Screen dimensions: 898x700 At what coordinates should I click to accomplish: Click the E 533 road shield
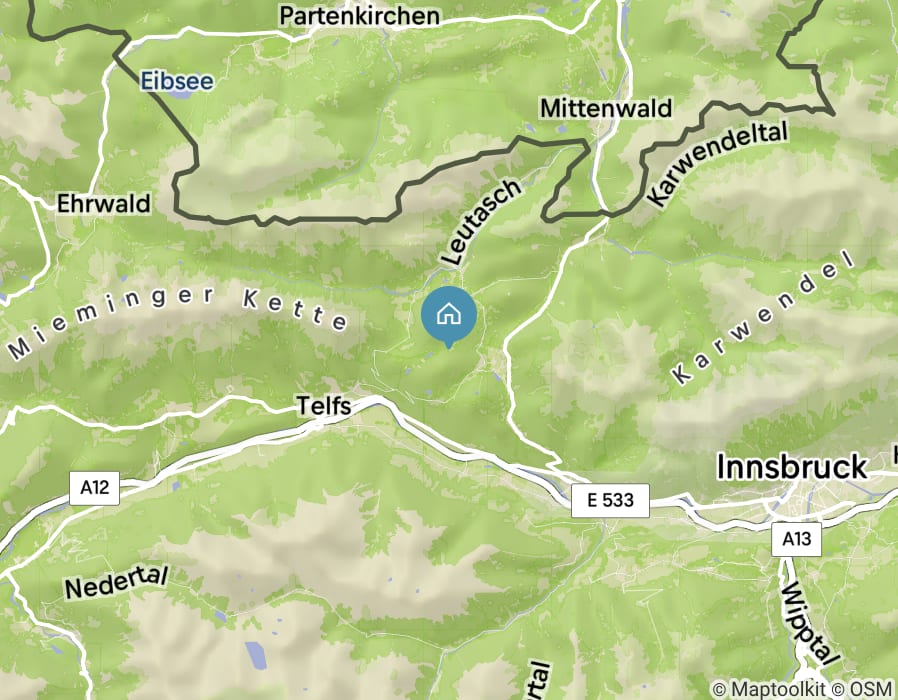(x=611, y=501)
